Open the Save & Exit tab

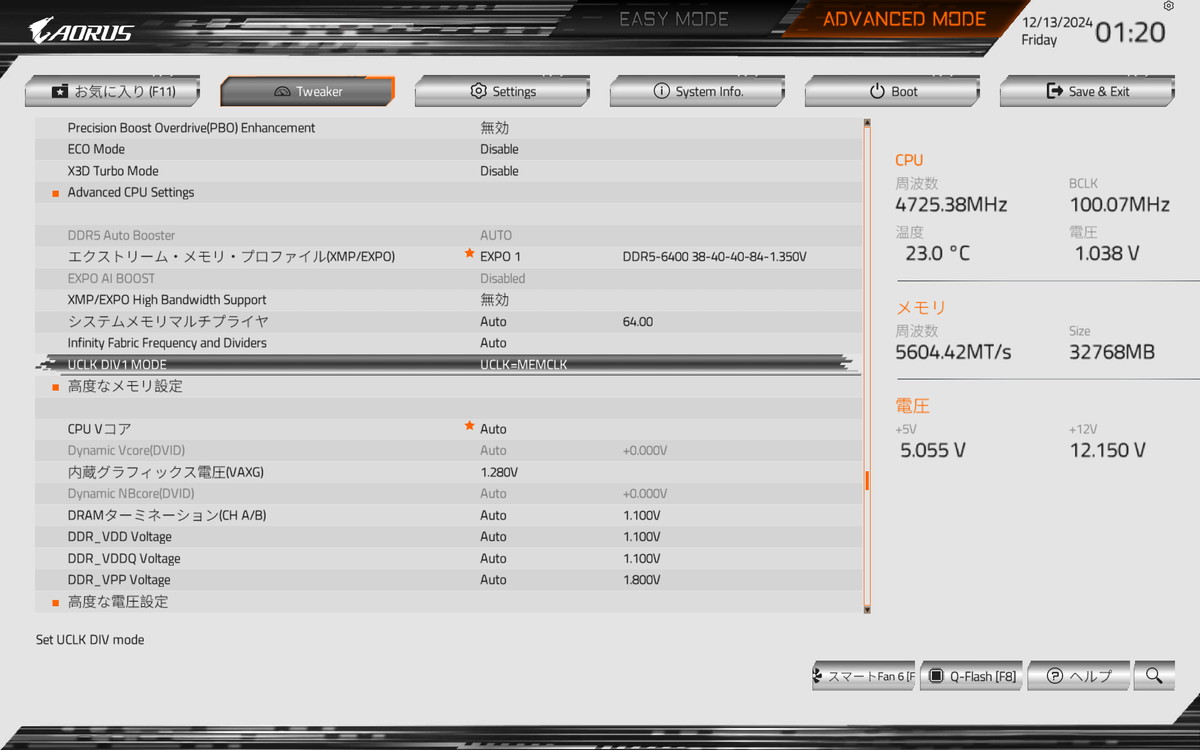coord(1087,91)
